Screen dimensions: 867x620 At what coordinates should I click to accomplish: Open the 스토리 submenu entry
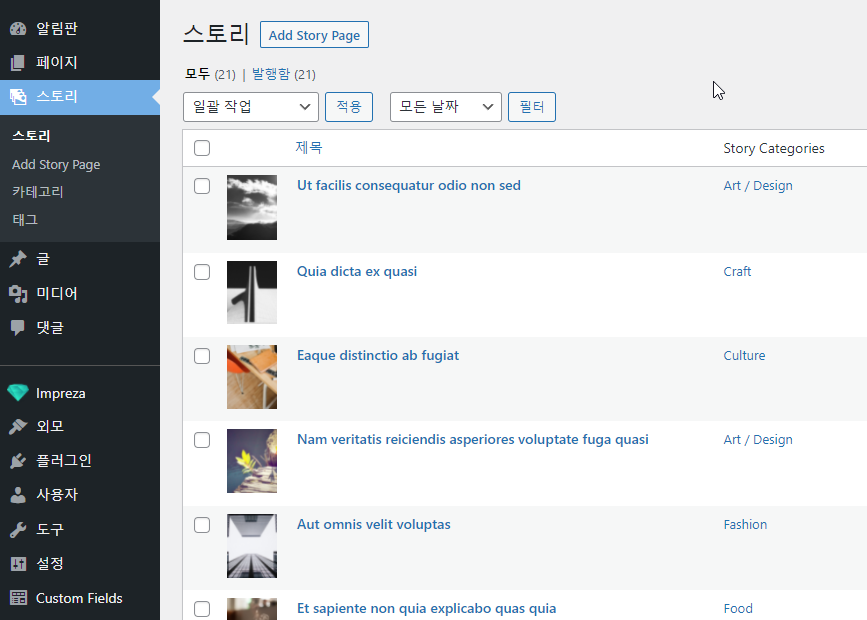point(32,136)
